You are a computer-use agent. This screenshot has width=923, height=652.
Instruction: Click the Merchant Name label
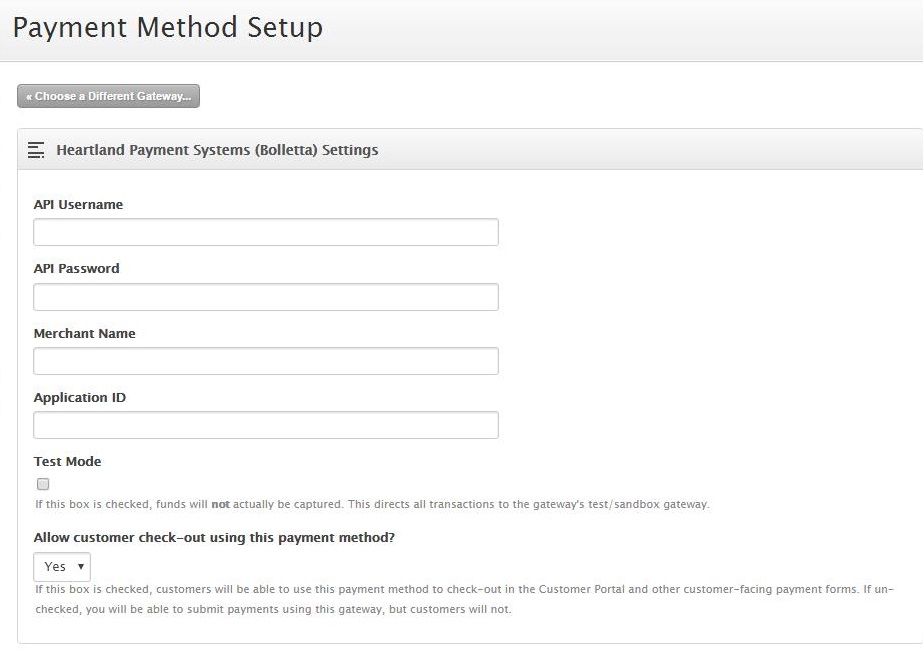tap(85, 333)
